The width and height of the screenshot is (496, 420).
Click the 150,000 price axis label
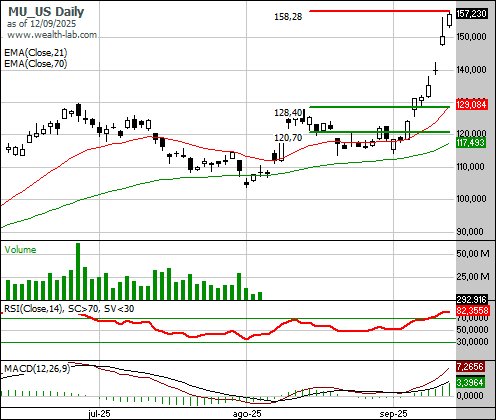(x=471, y=37)
